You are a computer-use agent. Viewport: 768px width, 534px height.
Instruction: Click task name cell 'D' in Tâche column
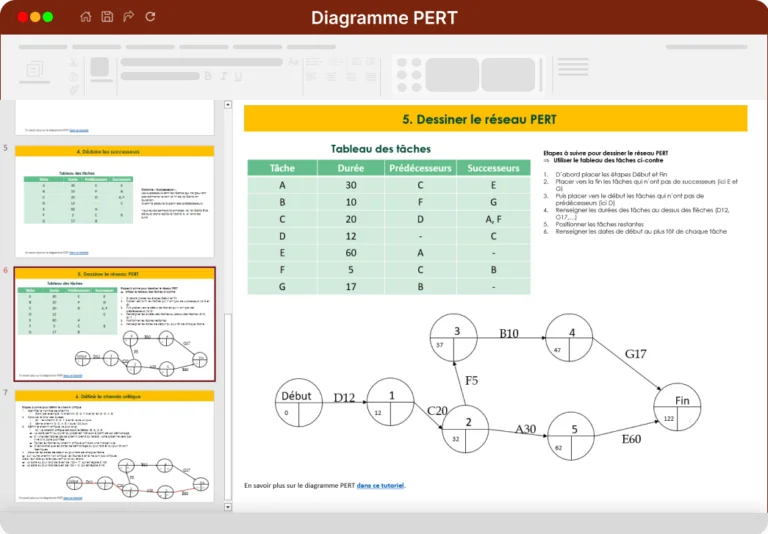(282, 236)
